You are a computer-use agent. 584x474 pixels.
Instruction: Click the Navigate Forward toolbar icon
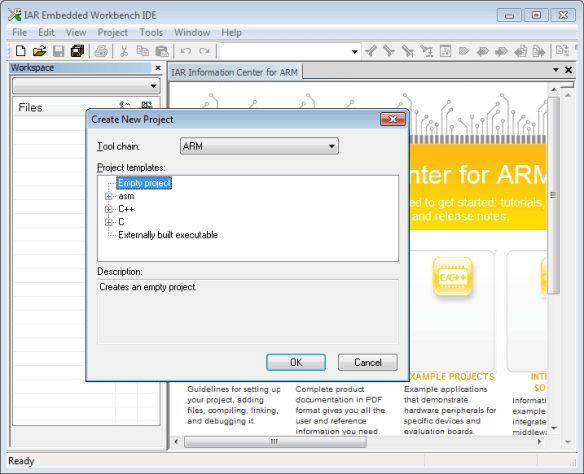click(x=539, y=51)
